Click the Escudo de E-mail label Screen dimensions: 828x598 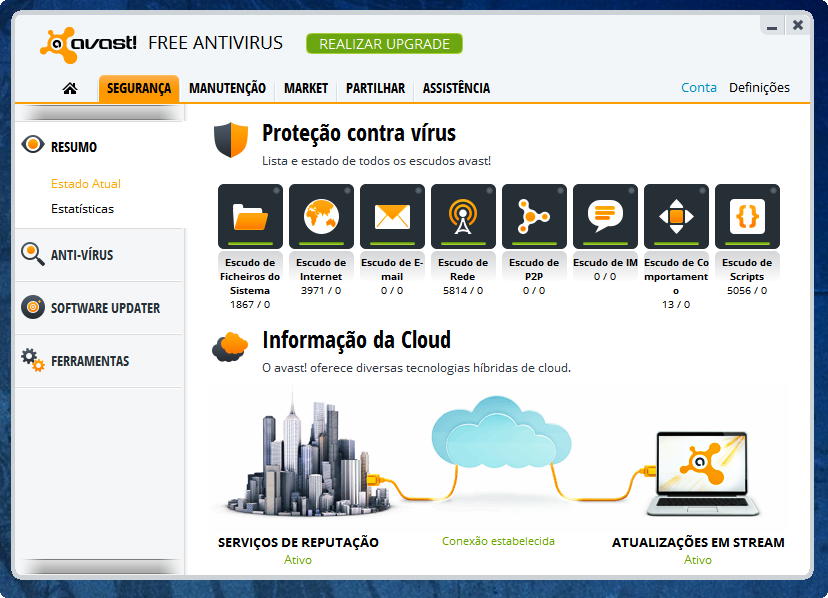392,269
